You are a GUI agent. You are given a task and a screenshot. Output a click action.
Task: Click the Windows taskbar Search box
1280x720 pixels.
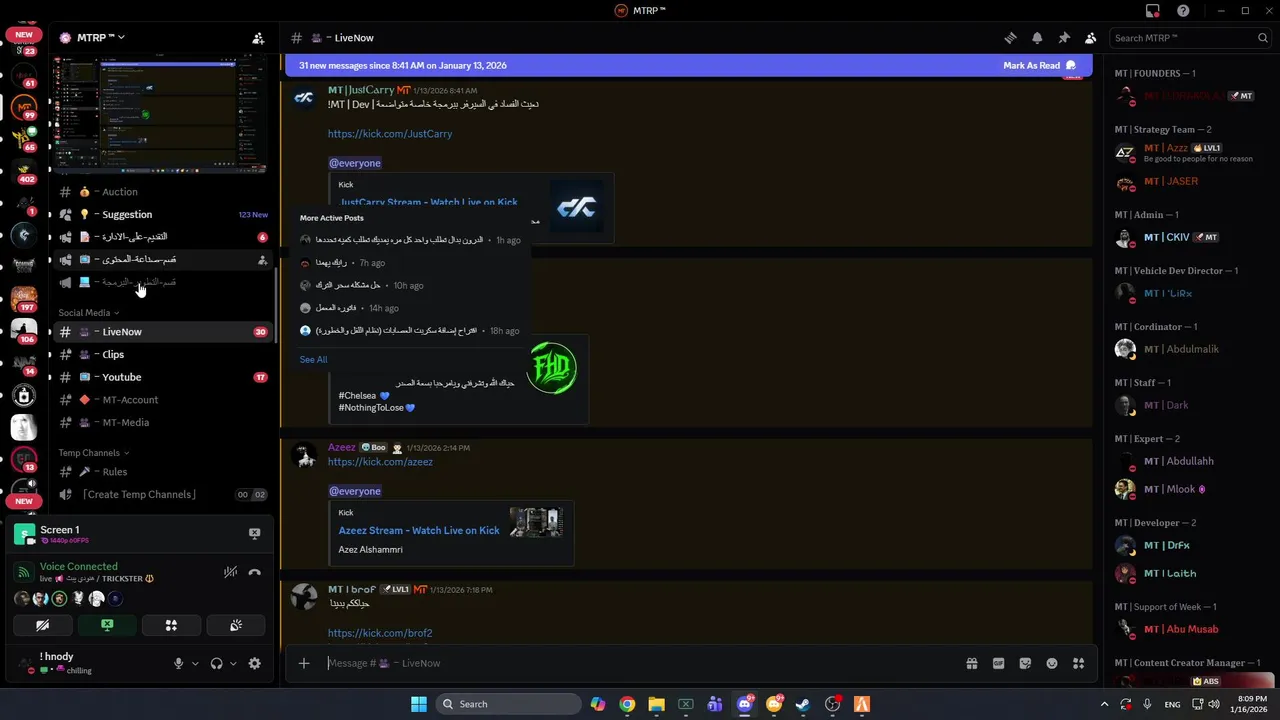(x=509, y=704)
